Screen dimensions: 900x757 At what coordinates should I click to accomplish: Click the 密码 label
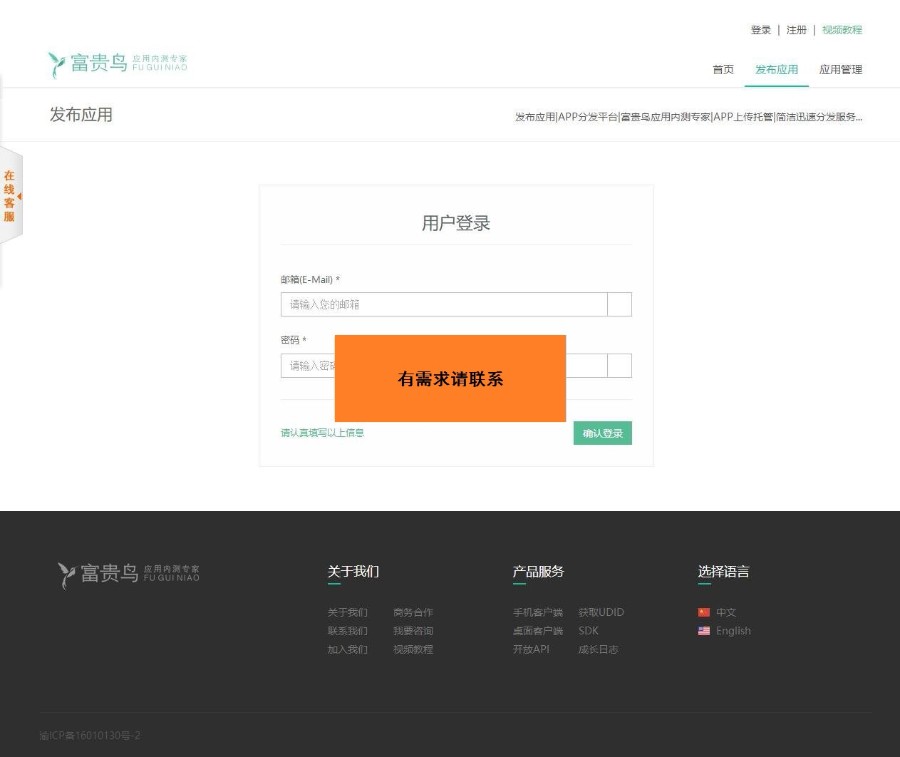coord(293,340)
